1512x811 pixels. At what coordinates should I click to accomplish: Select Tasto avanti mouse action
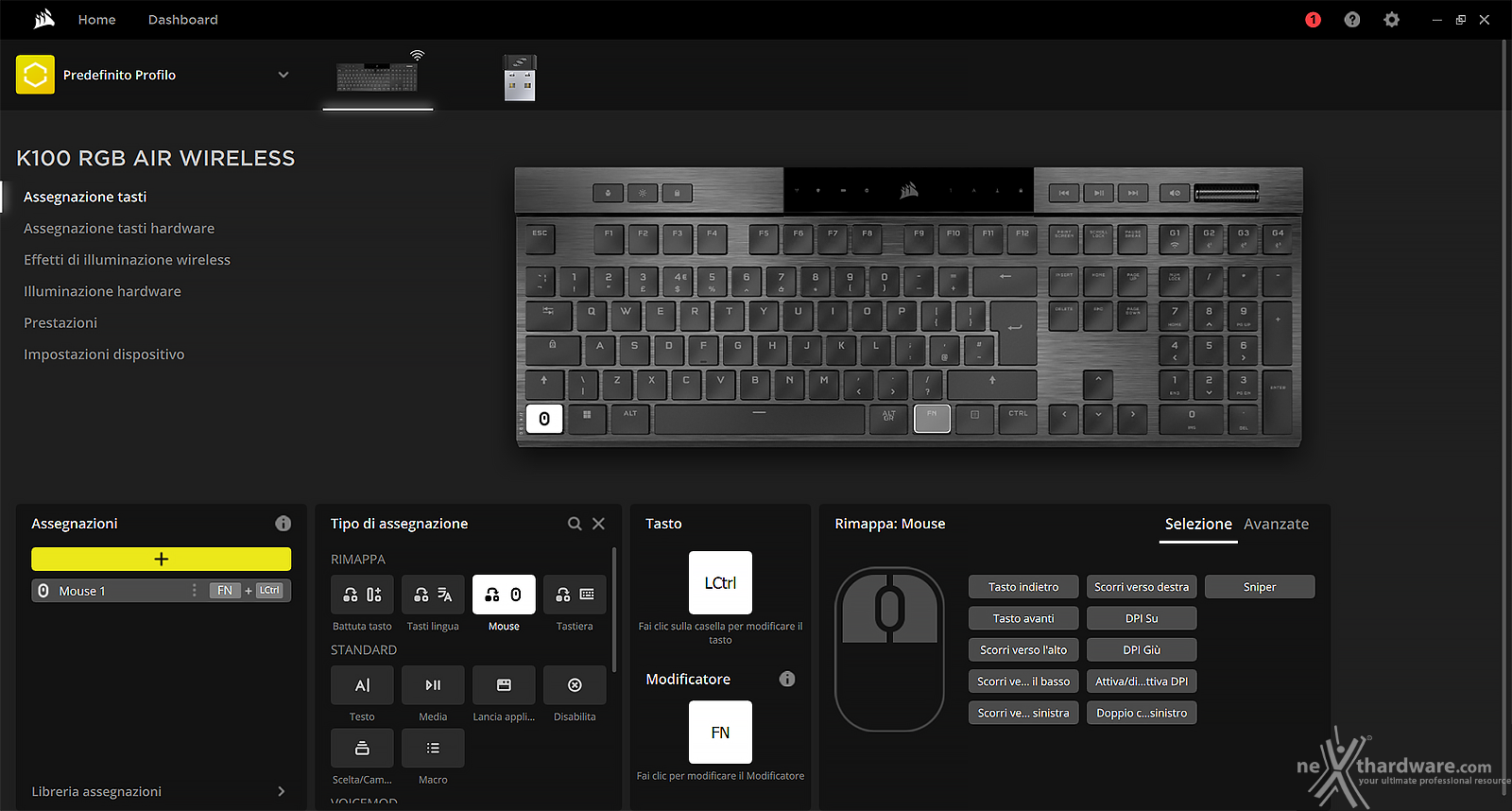1023,618
